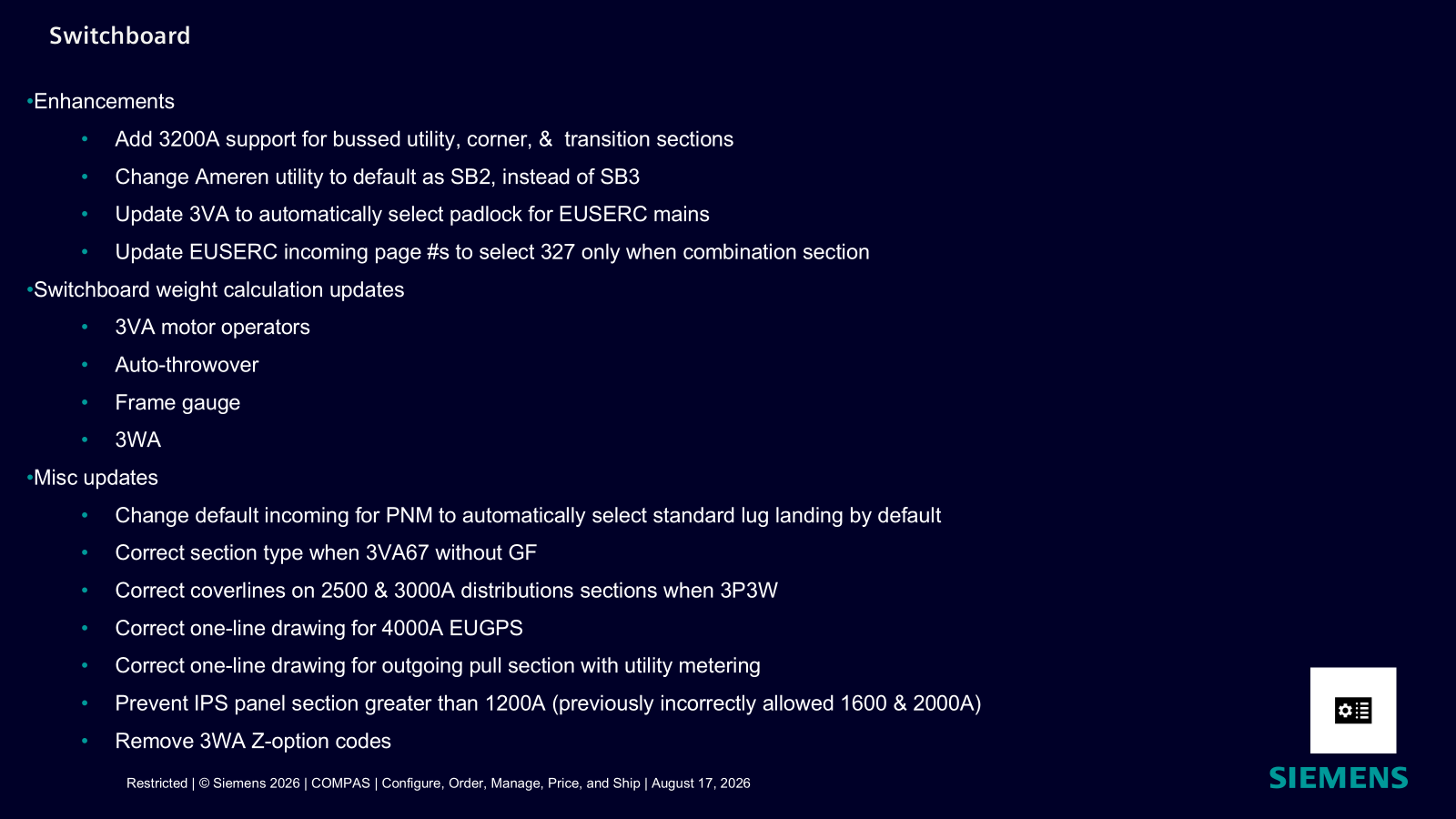
Task: Click the Switchboard slide title
Action: click(x=120, y=35)
